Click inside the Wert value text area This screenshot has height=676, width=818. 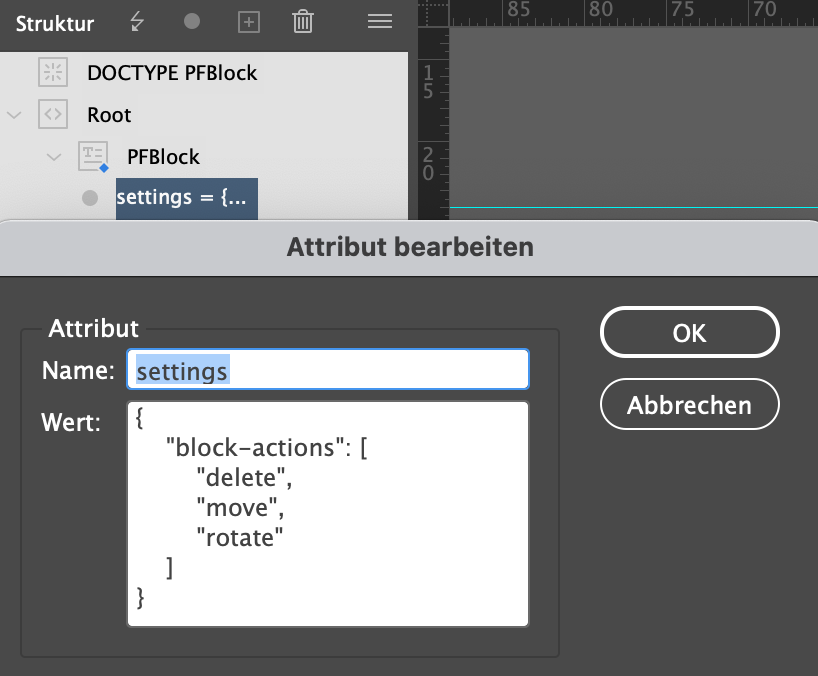pos(328,510)
